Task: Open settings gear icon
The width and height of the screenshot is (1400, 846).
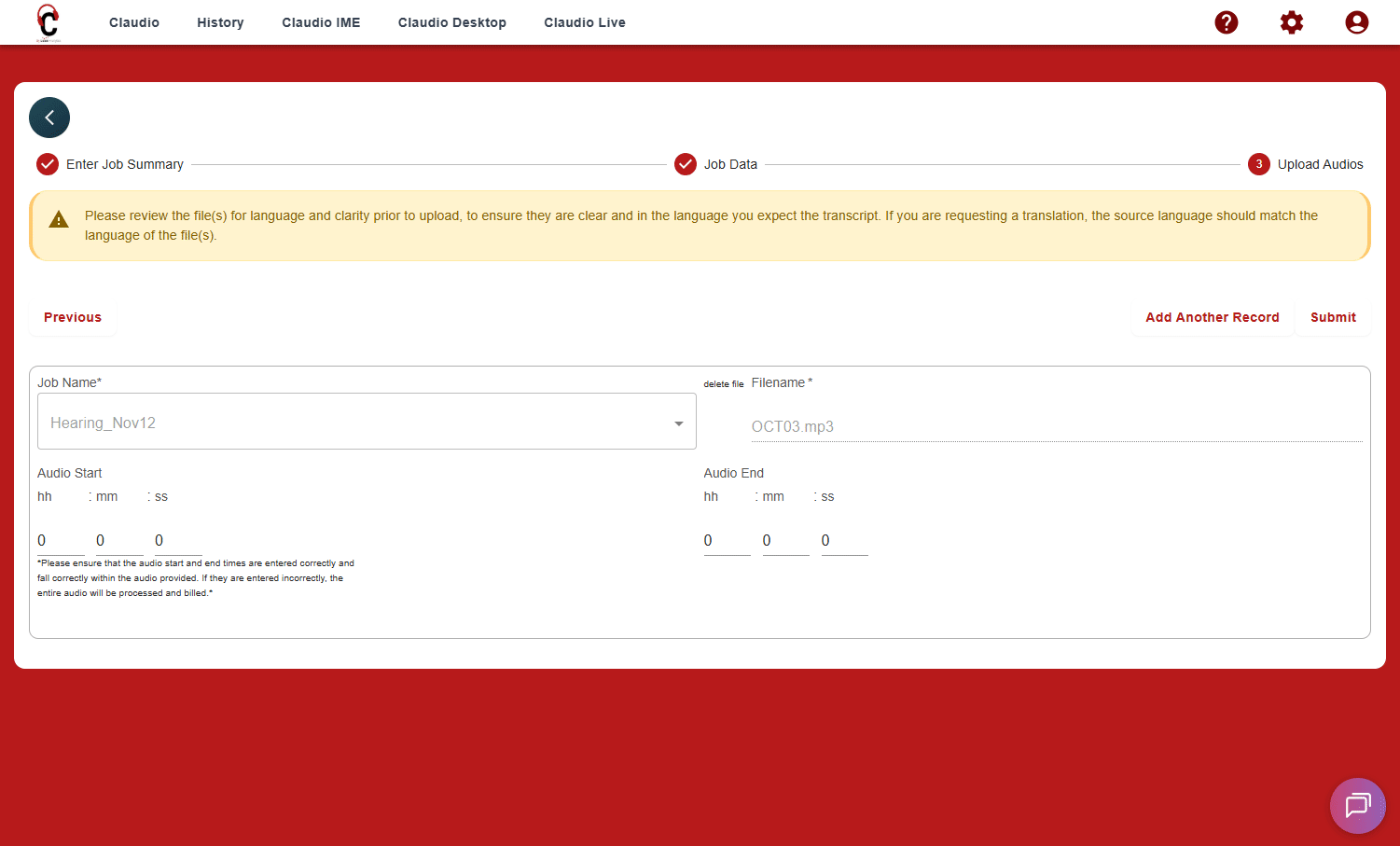Action: 1291,22
